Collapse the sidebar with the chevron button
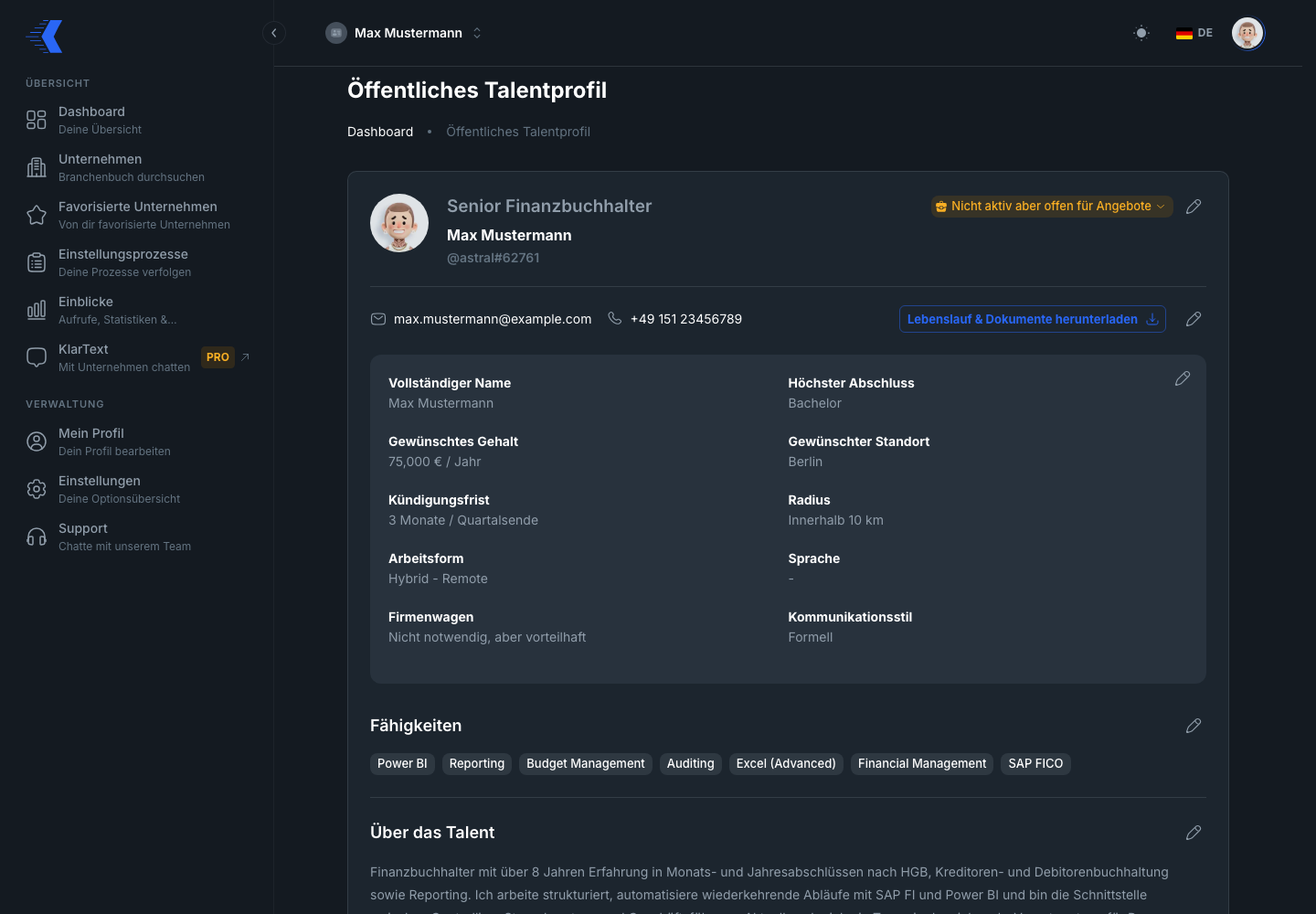This screenshot has width=1316, height=914. coord(274,33)
